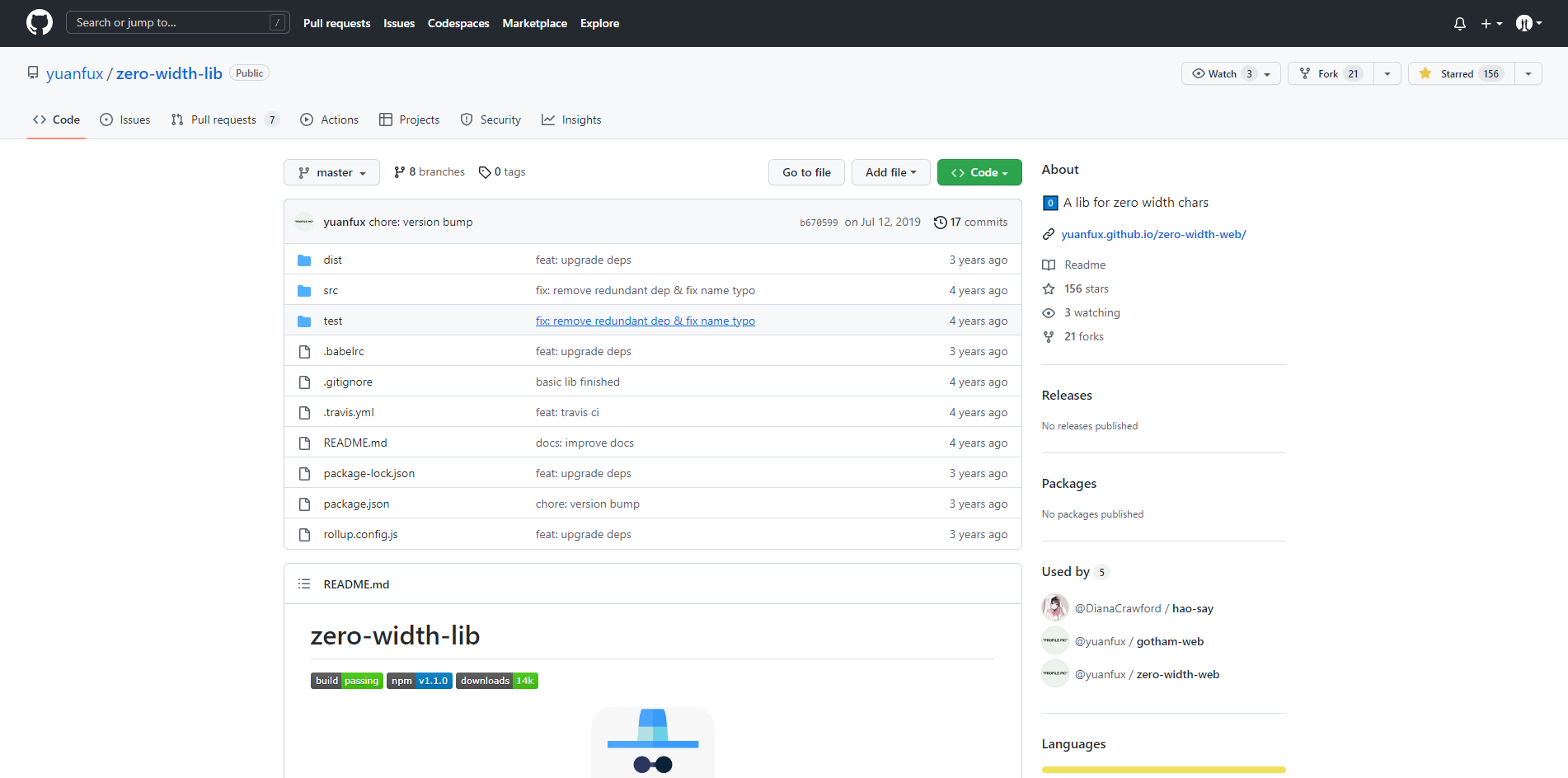The height and width of the screenshot is (778, 1568).
Task: Open Pull requests in top navigation
Action: [336, 23]
